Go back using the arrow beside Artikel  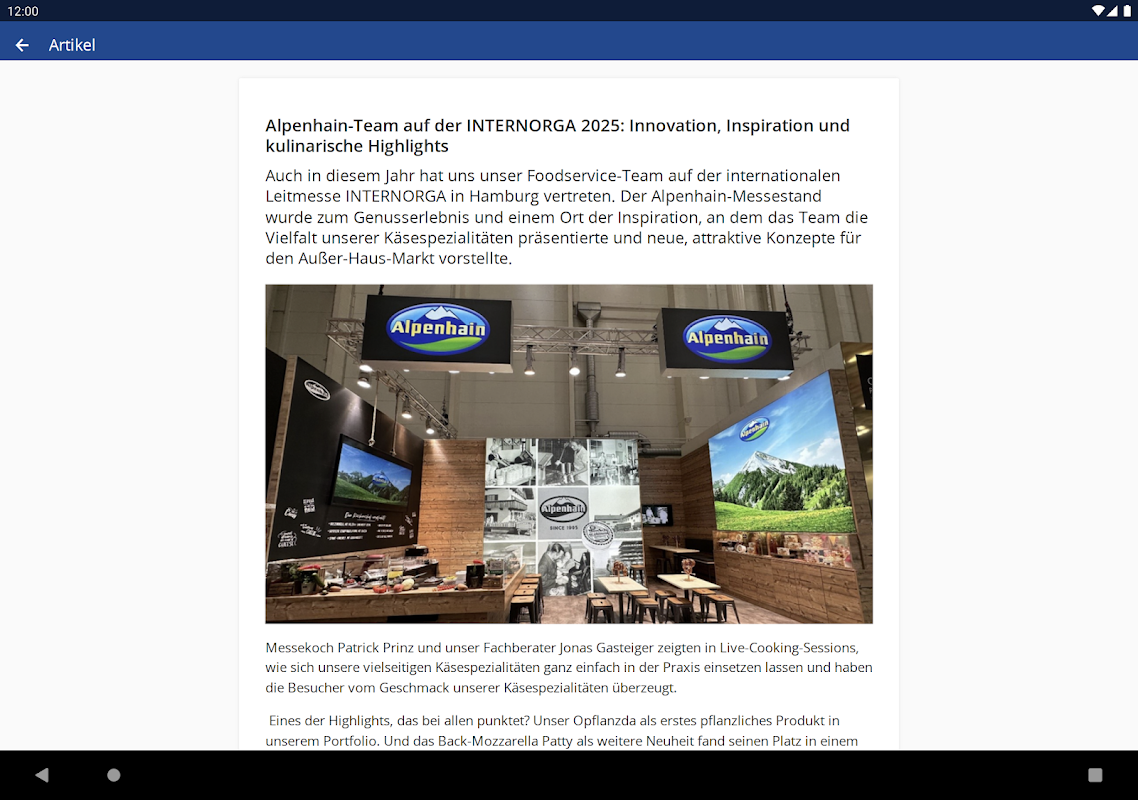[x=22, y=45]
